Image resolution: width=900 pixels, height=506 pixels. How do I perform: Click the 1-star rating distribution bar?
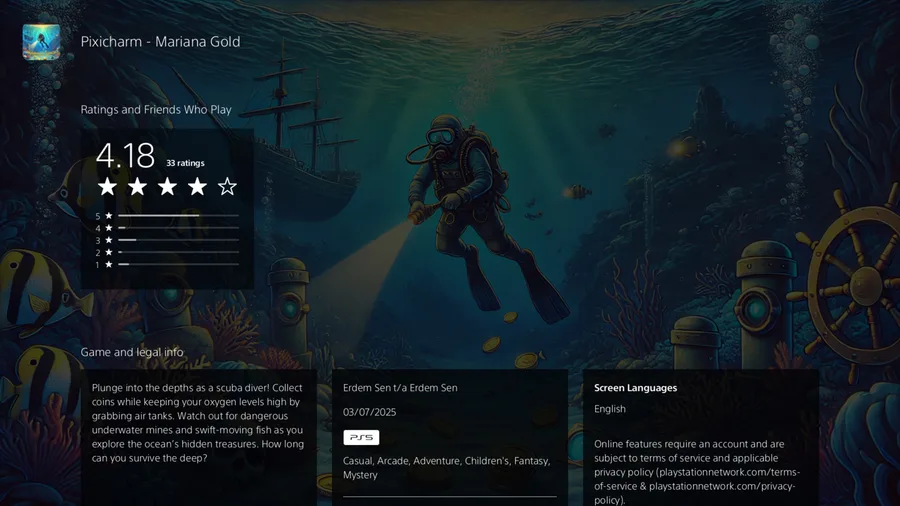[x=179, y=264]
